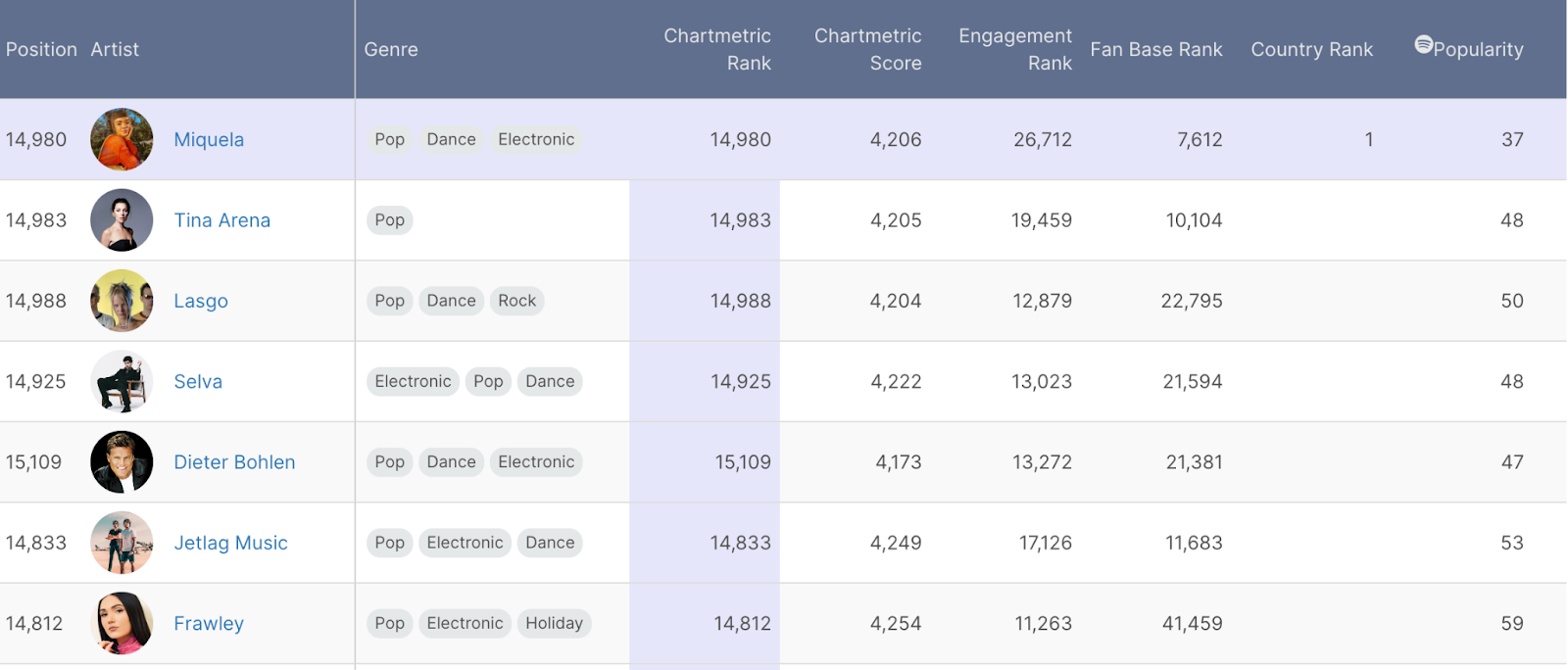Click Selva's avatar image

(x=122, y=381)
